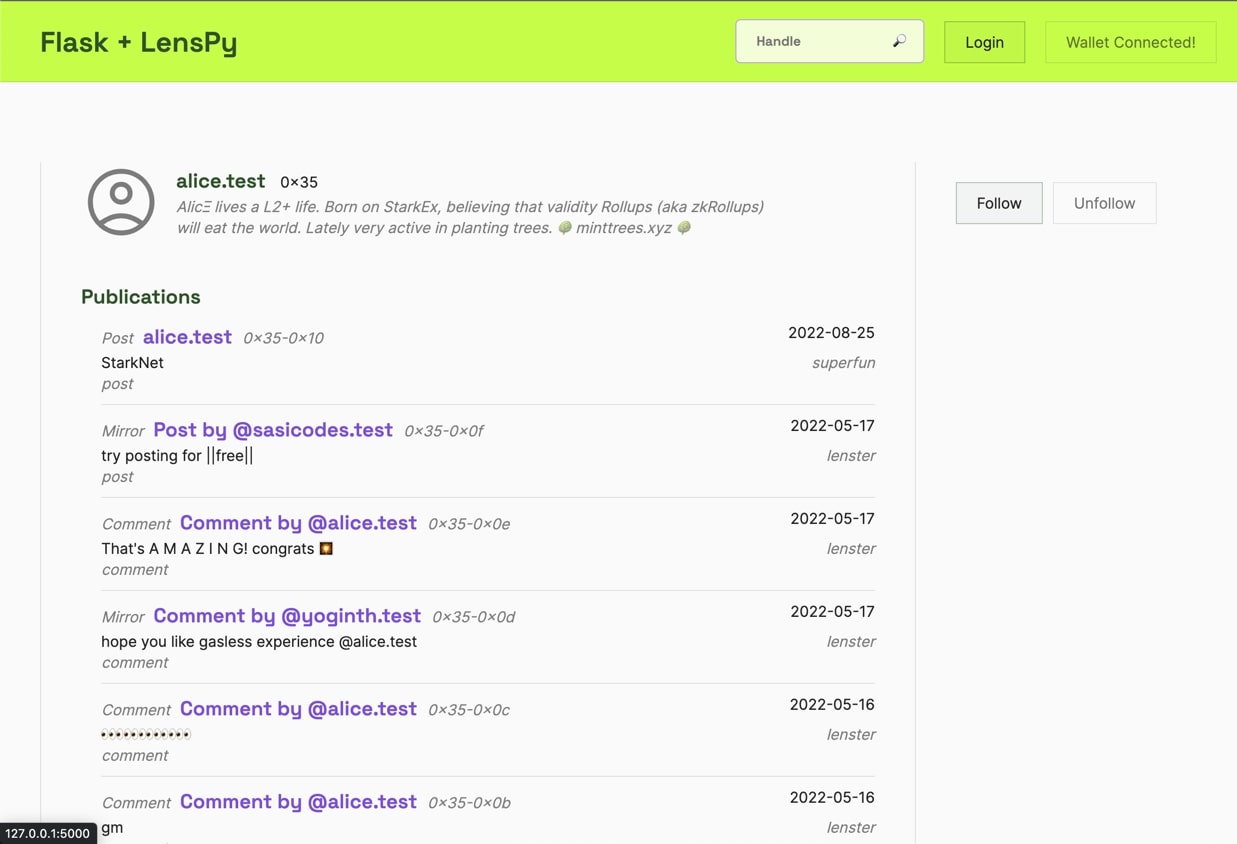Click the 'lenster' label on sasicodes mirror row
This screenshot has height=844, width=1237.
coord(851,456)
